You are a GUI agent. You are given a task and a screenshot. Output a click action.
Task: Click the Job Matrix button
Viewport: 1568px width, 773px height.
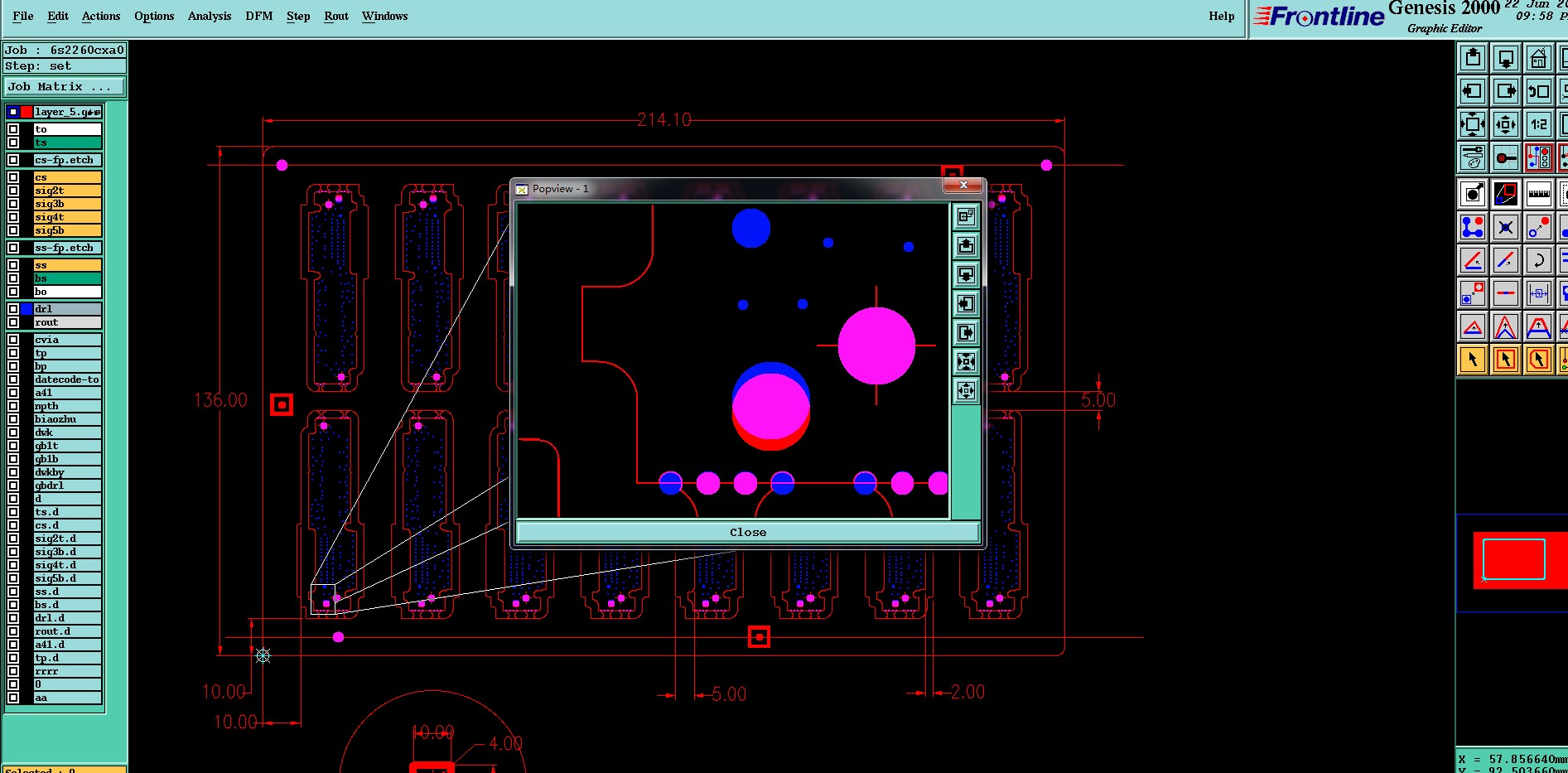65,86
